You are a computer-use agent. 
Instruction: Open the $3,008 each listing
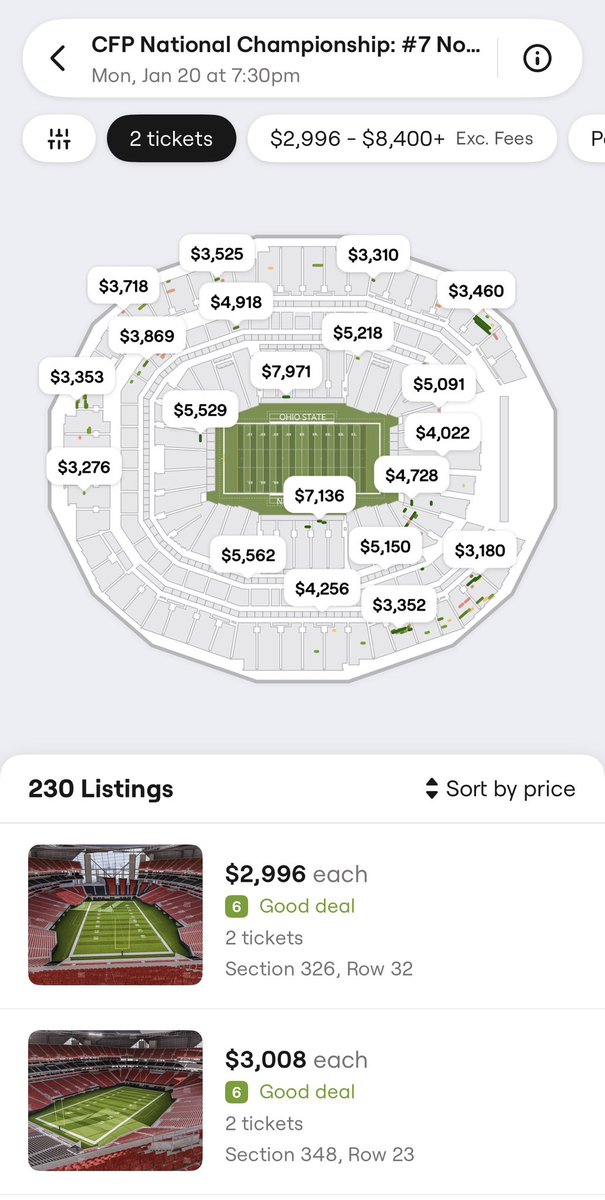(x=302, y=1100)
